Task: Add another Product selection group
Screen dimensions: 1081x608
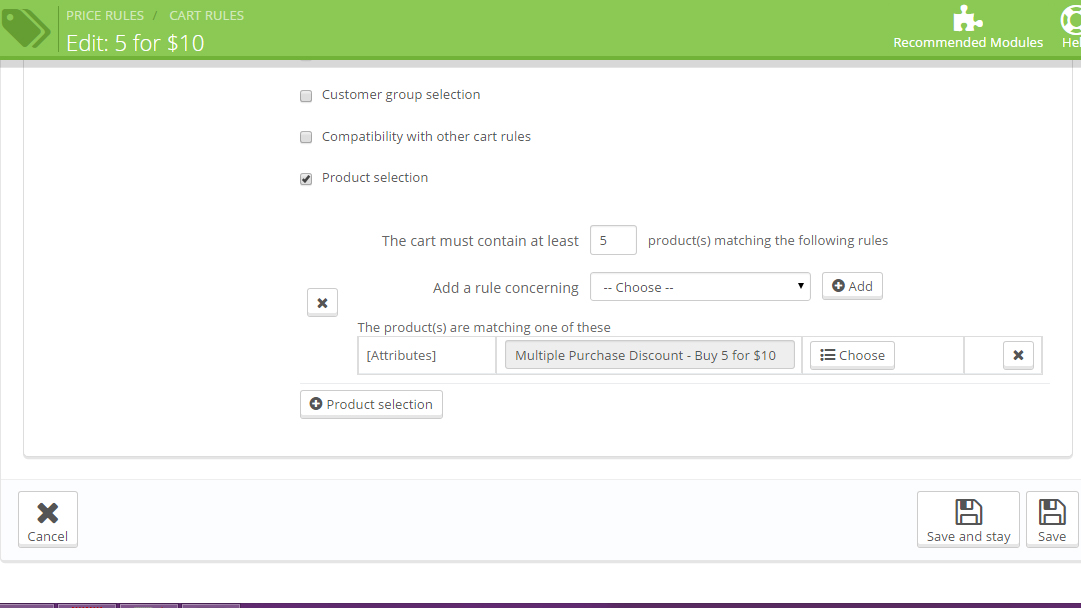Action: (x=371, y=404)
